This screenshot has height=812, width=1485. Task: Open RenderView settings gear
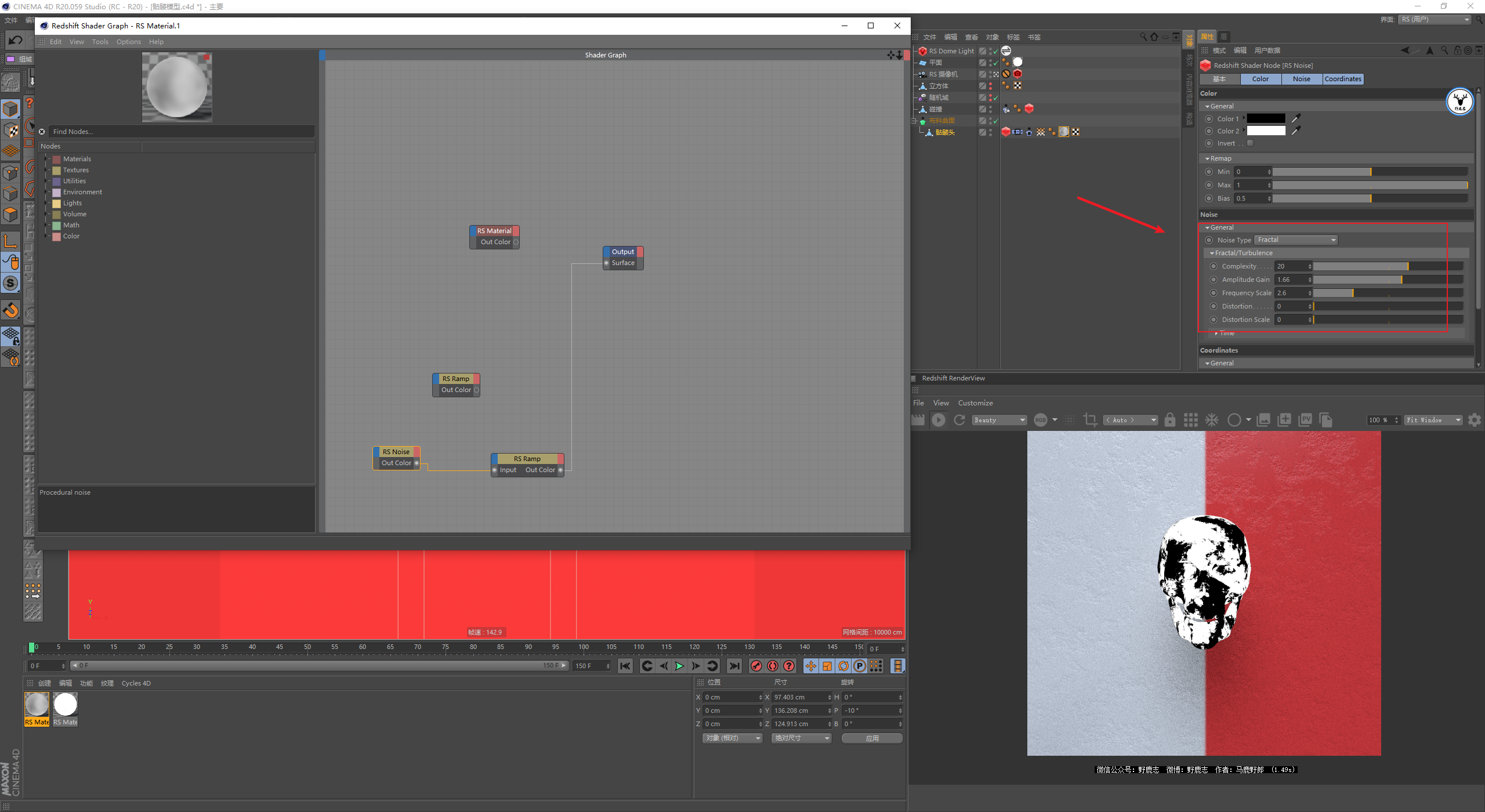point(1474,420)
